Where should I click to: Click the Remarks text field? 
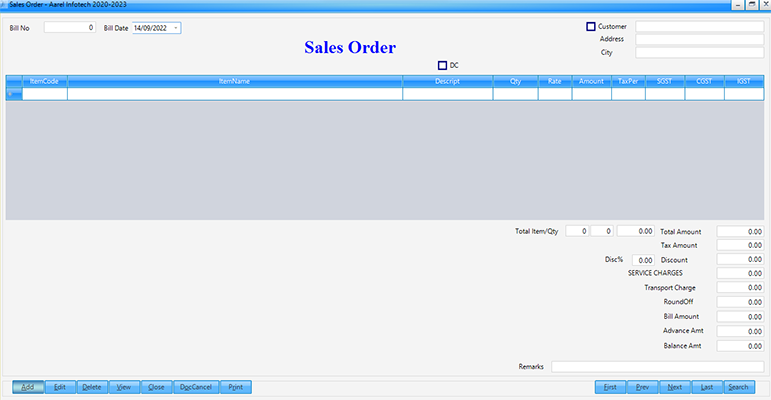656,366
